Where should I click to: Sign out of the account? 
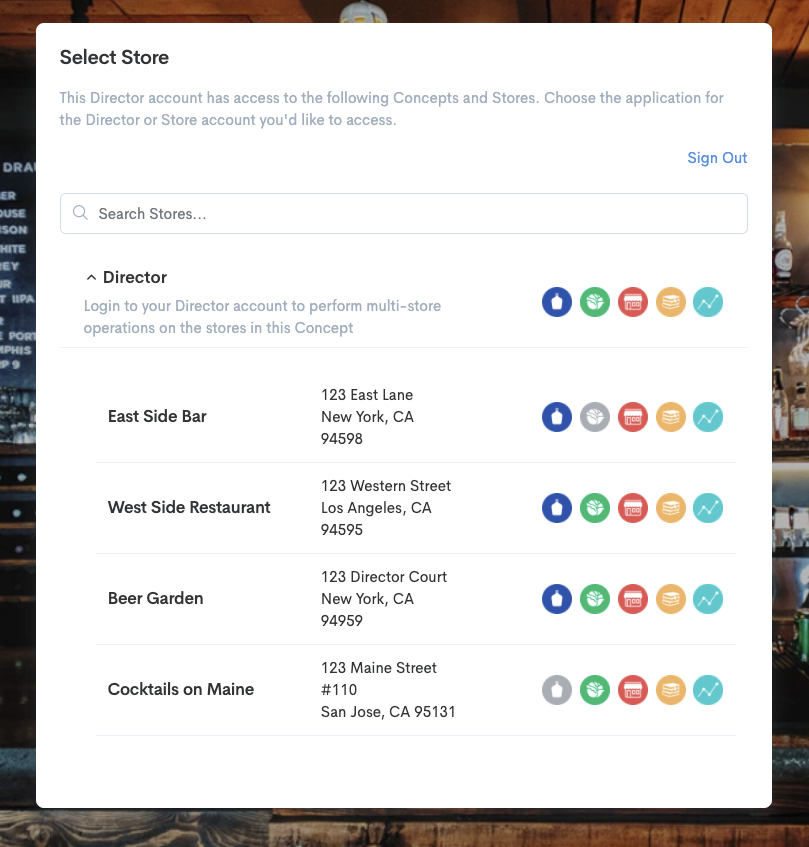717,158
